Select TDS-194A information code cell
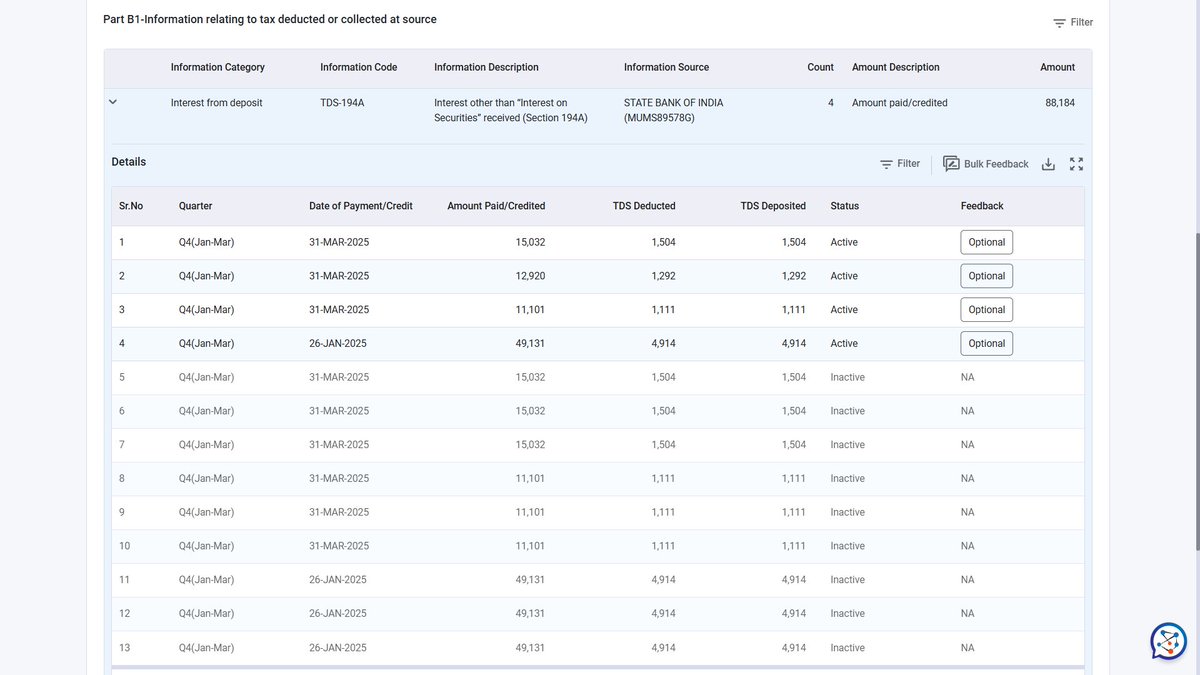Screen dimensions: 1200x675 point(342,103)
